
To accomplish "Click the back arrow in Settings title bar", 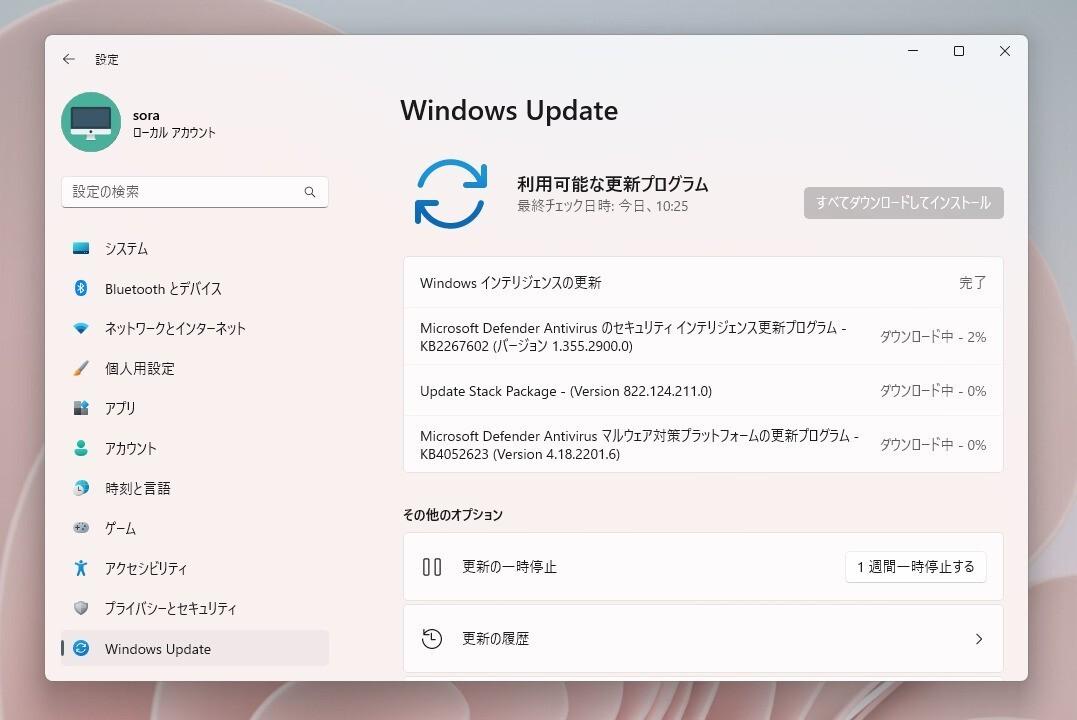I will point(69,59).
